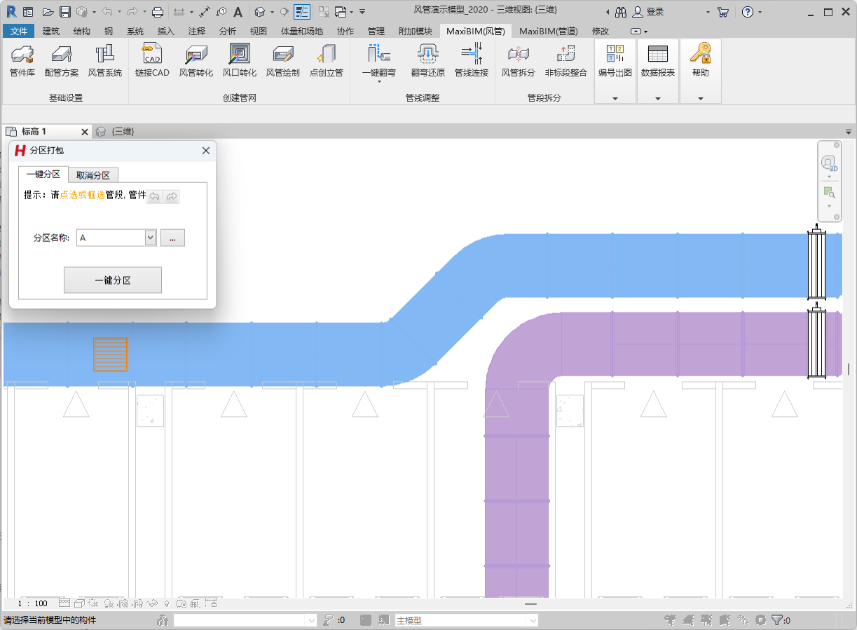Expand the 分区名称 combo box dropdown
857x630 pixels.
click(151, 238)
